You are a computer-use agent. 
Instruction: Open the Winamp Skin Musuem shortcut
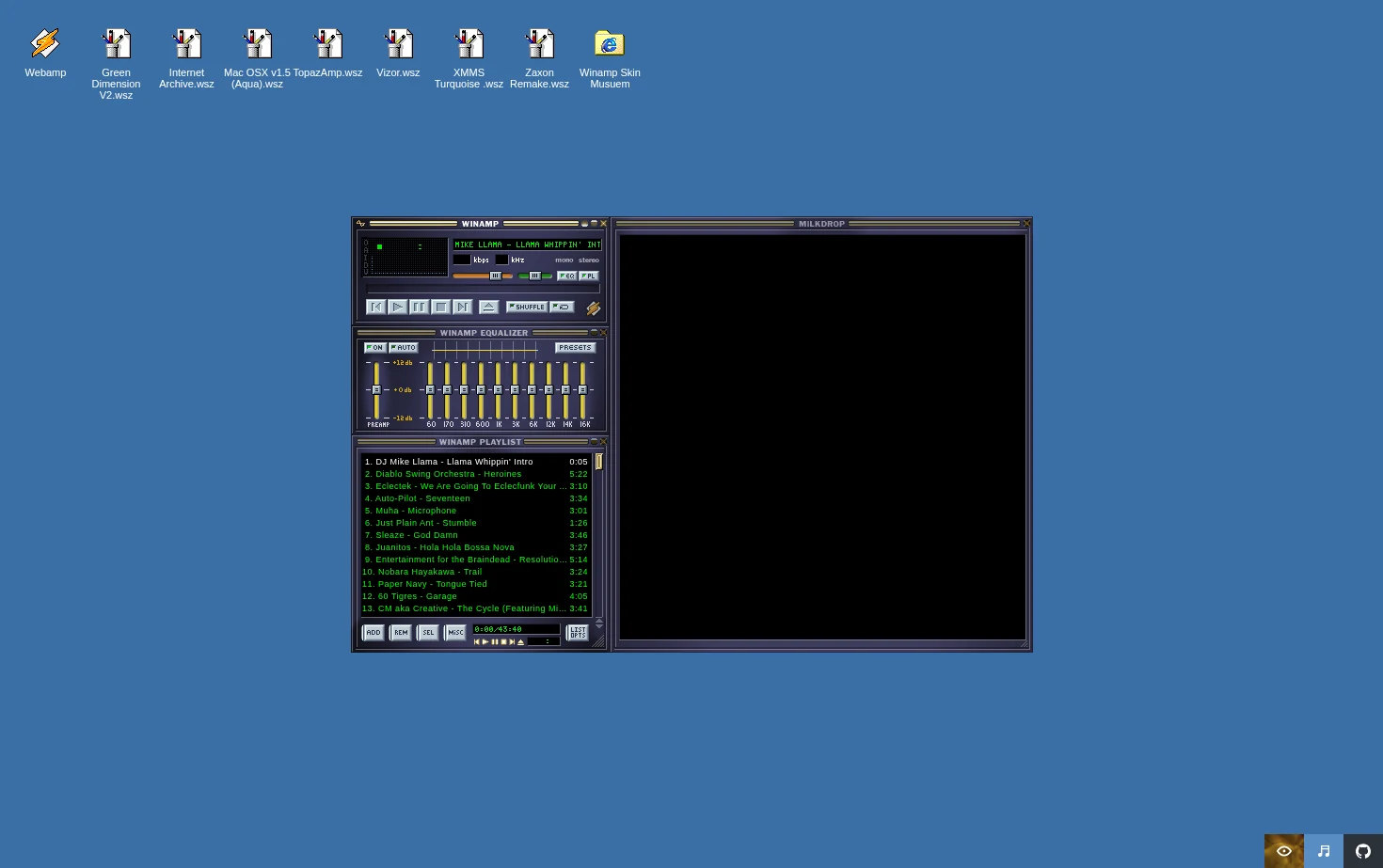(610, 58)
